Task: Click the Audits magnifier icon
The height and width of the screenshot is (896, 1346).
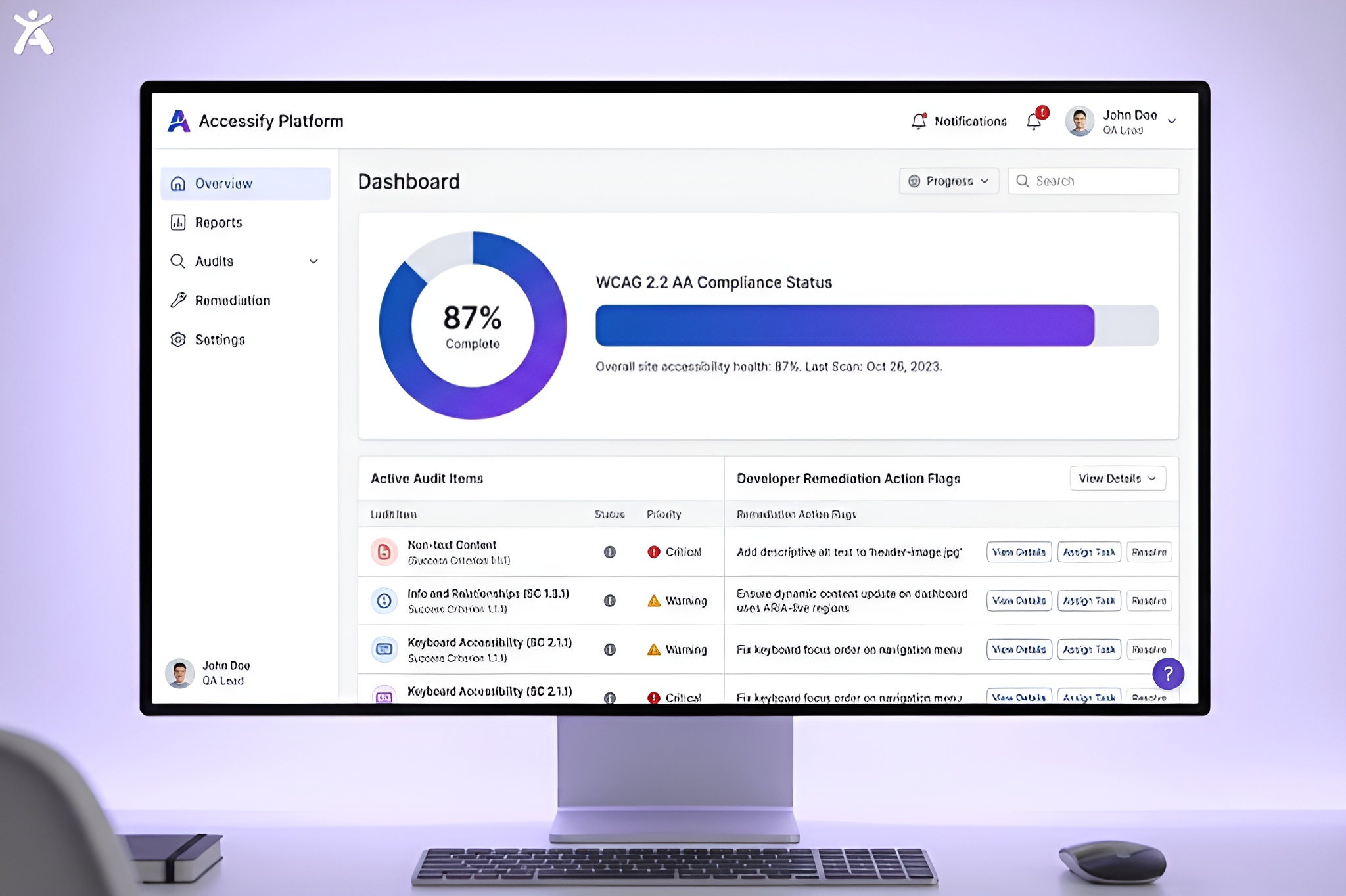Action: click(x=178, y=261)
